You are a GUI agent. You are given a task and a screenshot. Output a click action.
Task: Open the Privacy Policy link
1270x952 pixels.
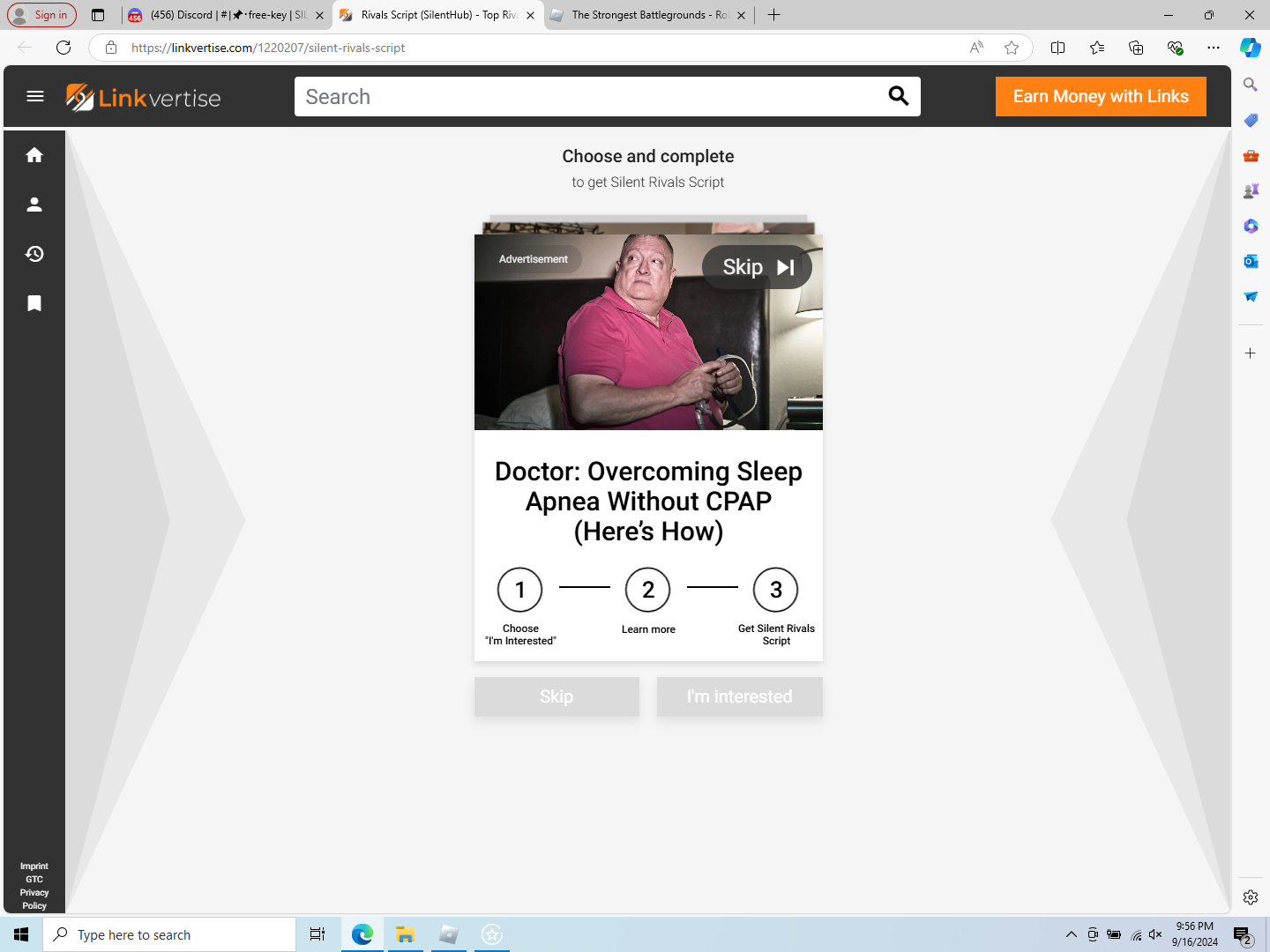click(x=34, y=899)
